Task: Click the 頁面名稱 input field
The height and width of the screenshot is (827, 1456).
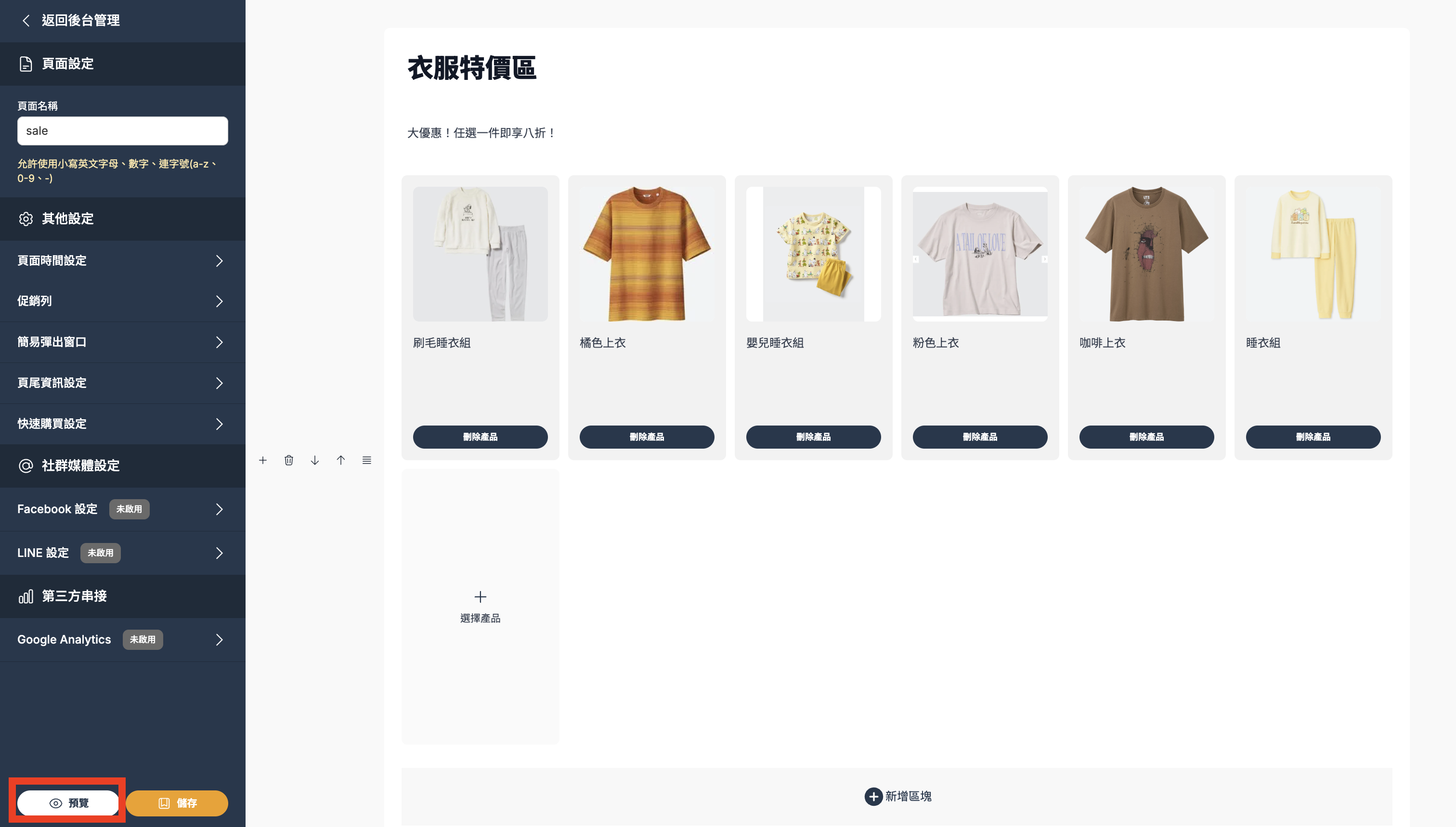Action: point(123,130)
